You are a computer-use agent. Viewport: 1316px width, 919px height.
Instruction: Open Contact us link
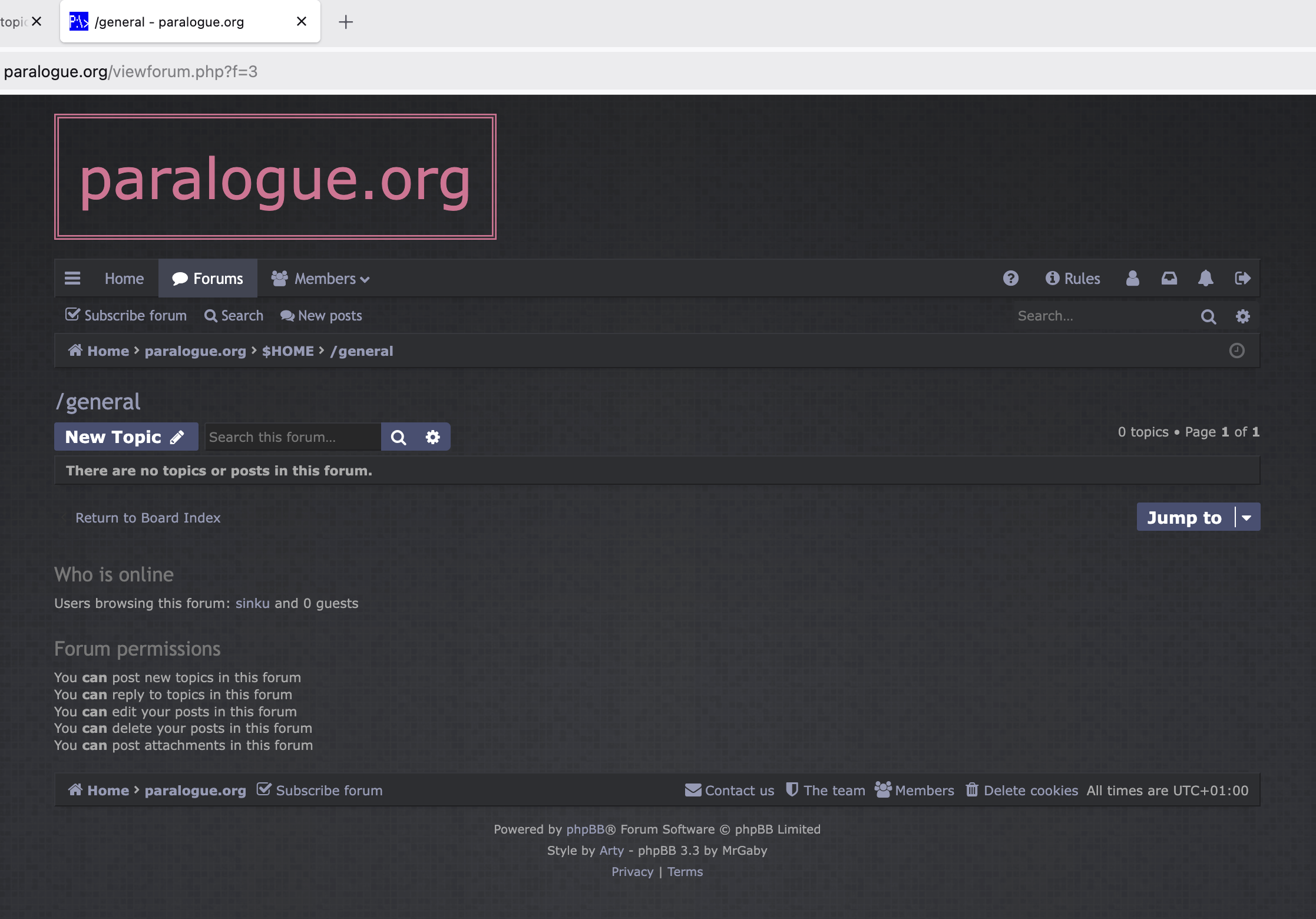(730, 791)
